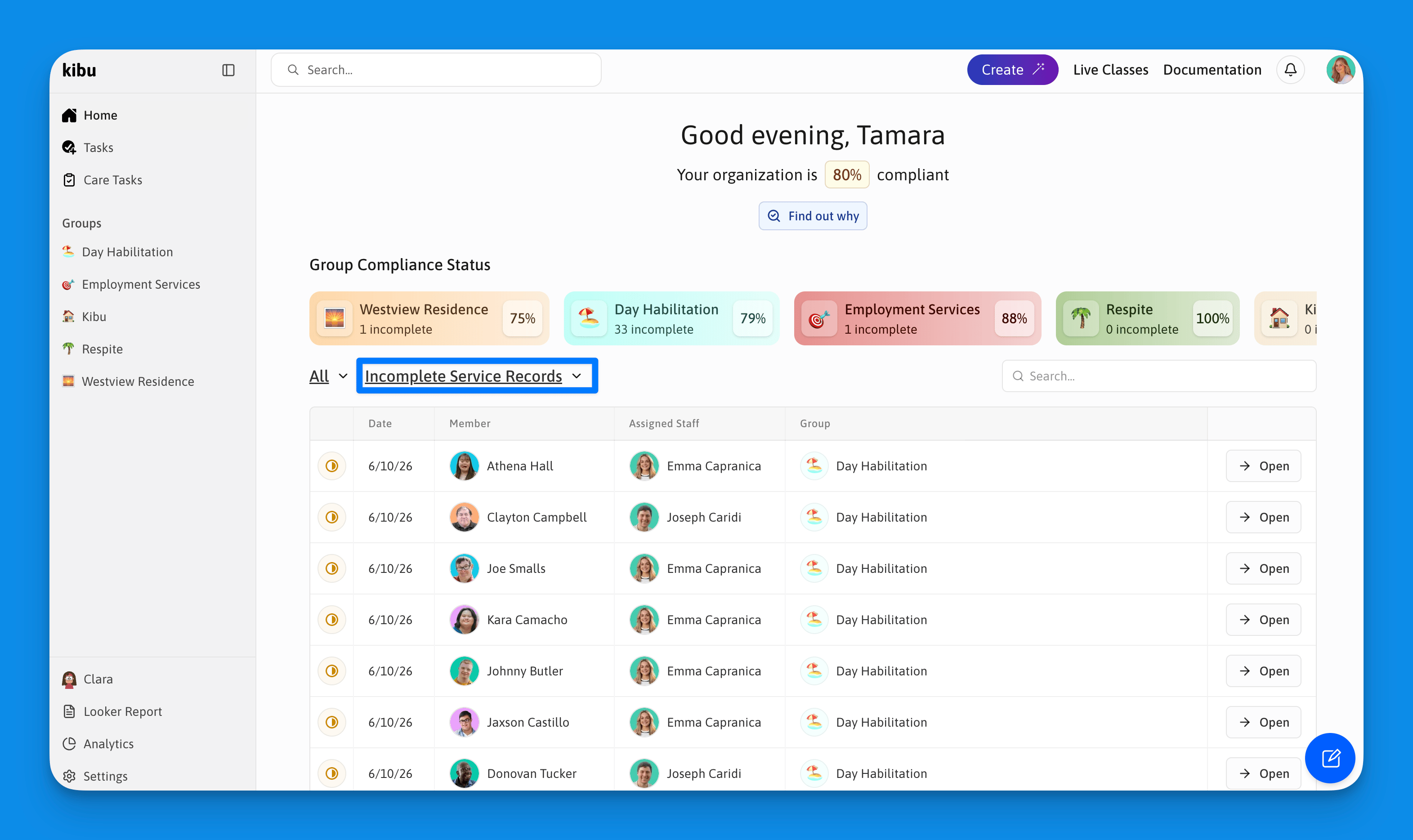Click Joseph Caridi in Clayton Campbell's row
Image resolution: width=1413 pixels, height=840 pixels.
[x=704, y=517]
